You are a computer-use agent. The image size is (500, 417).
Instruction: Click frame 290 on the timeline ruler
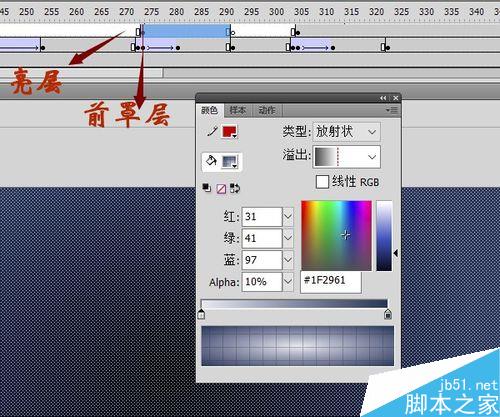[x=226, y=12]
